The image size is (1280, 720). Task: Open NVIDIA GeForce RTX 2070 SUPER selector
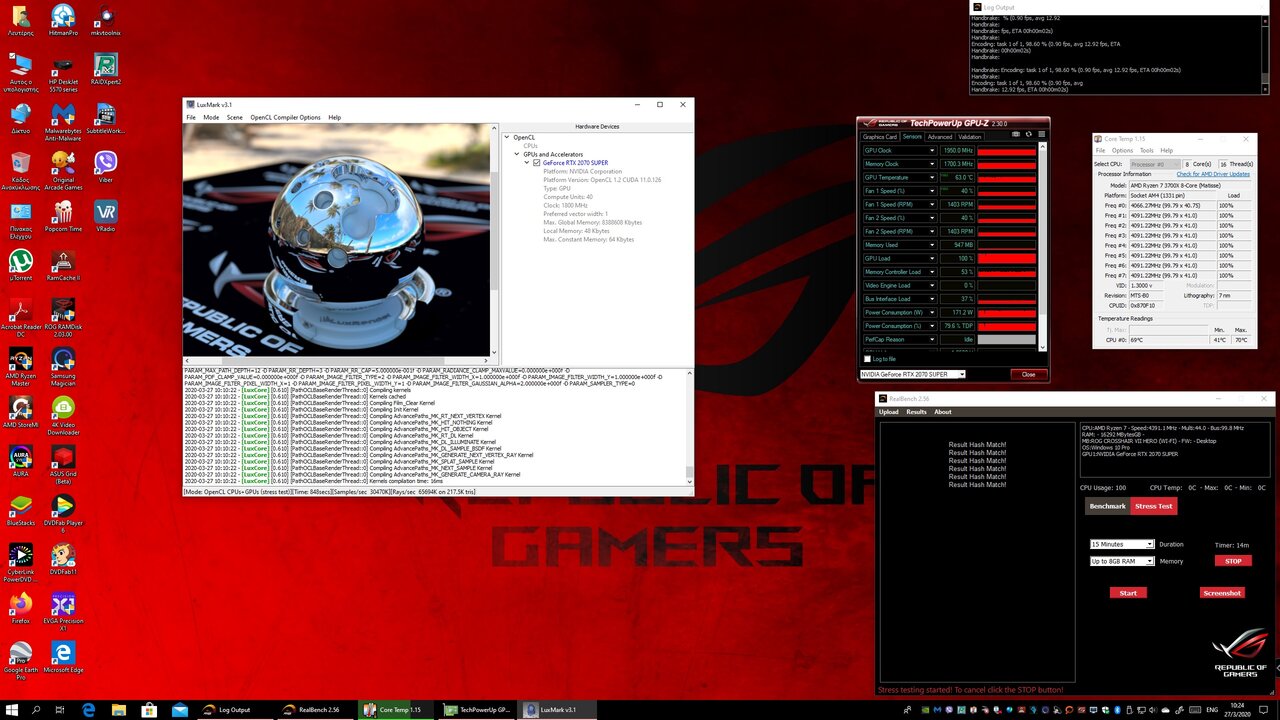[x=913, y=374]
